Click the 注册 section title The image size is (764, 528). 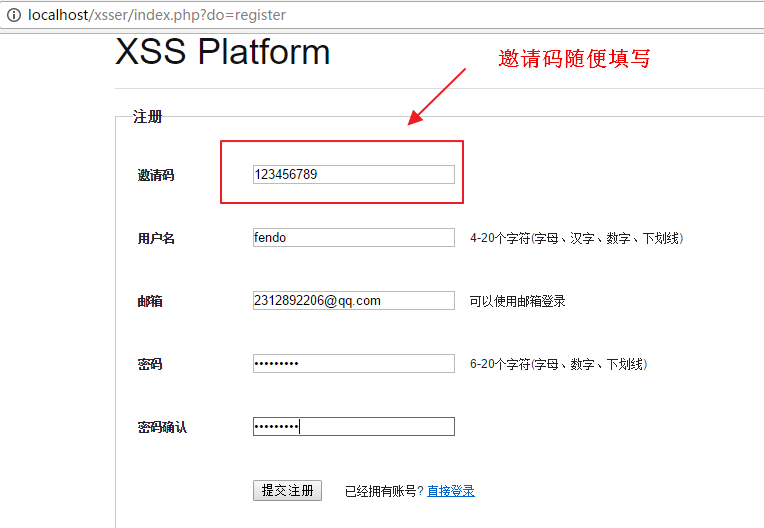coord(148,117)
